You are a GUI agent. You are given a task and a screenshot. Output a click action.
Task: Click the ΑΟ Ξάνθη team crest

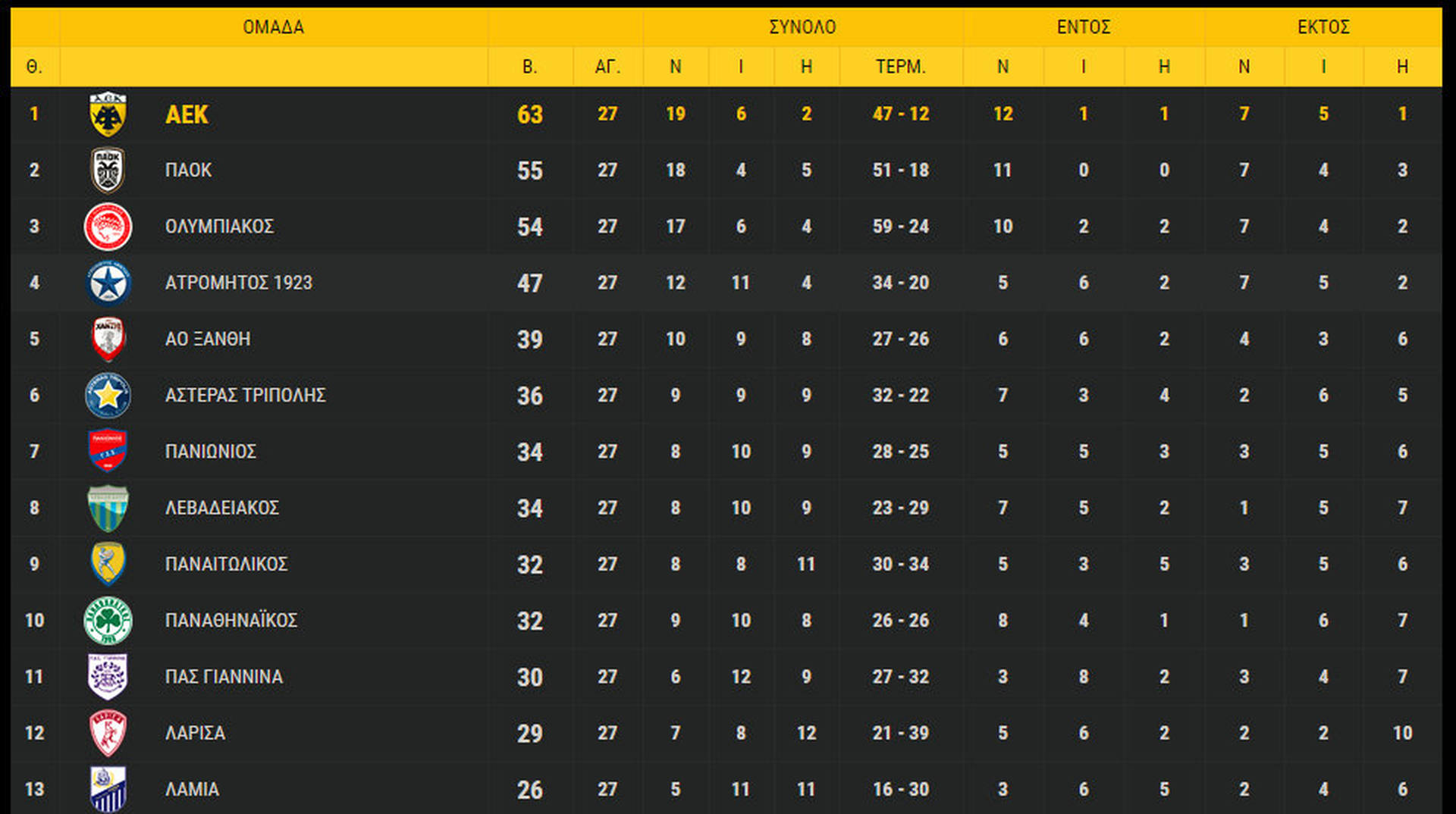[108, 339]
